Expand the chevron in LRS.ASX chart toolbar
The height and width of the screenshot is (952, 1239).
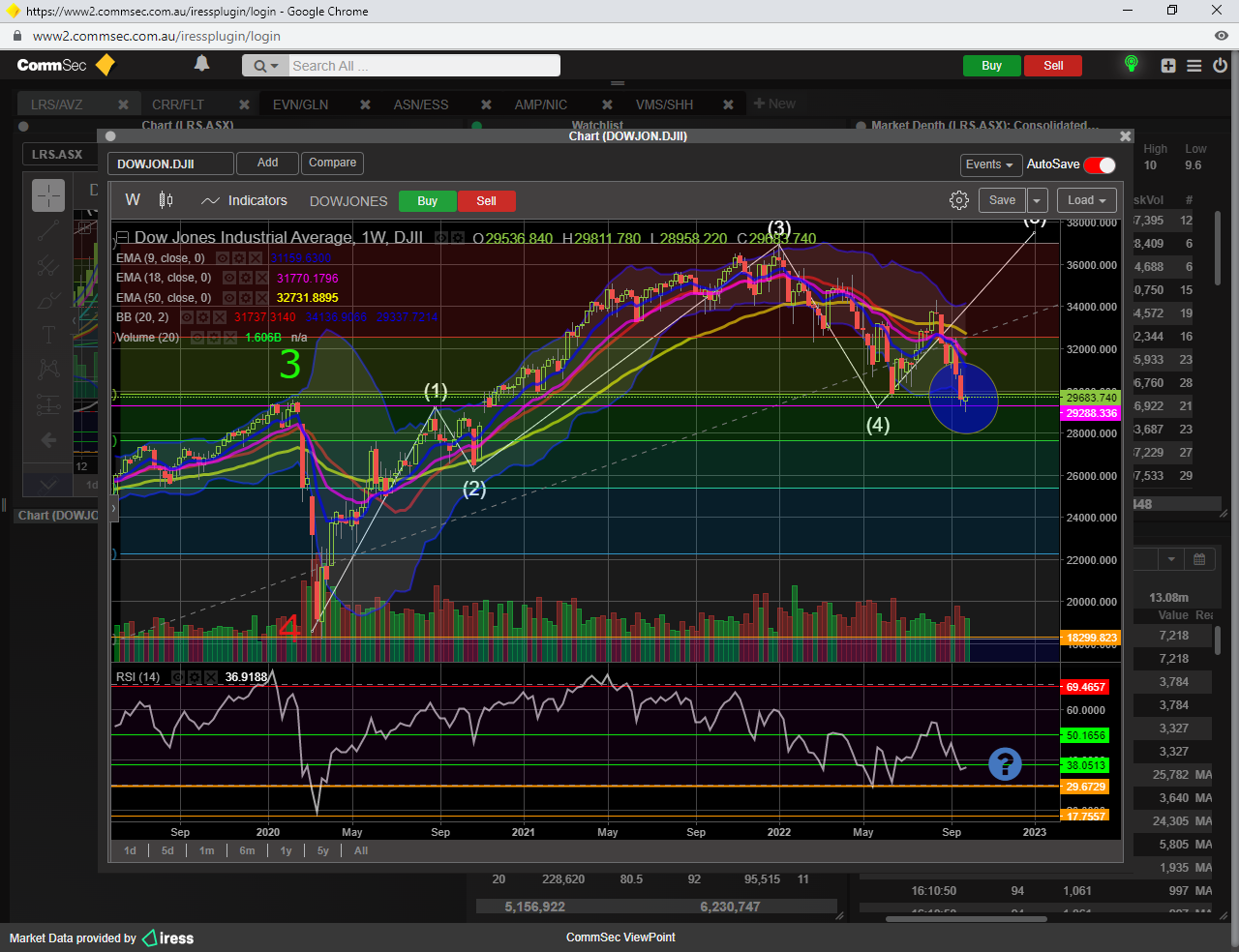coord(48,484)
